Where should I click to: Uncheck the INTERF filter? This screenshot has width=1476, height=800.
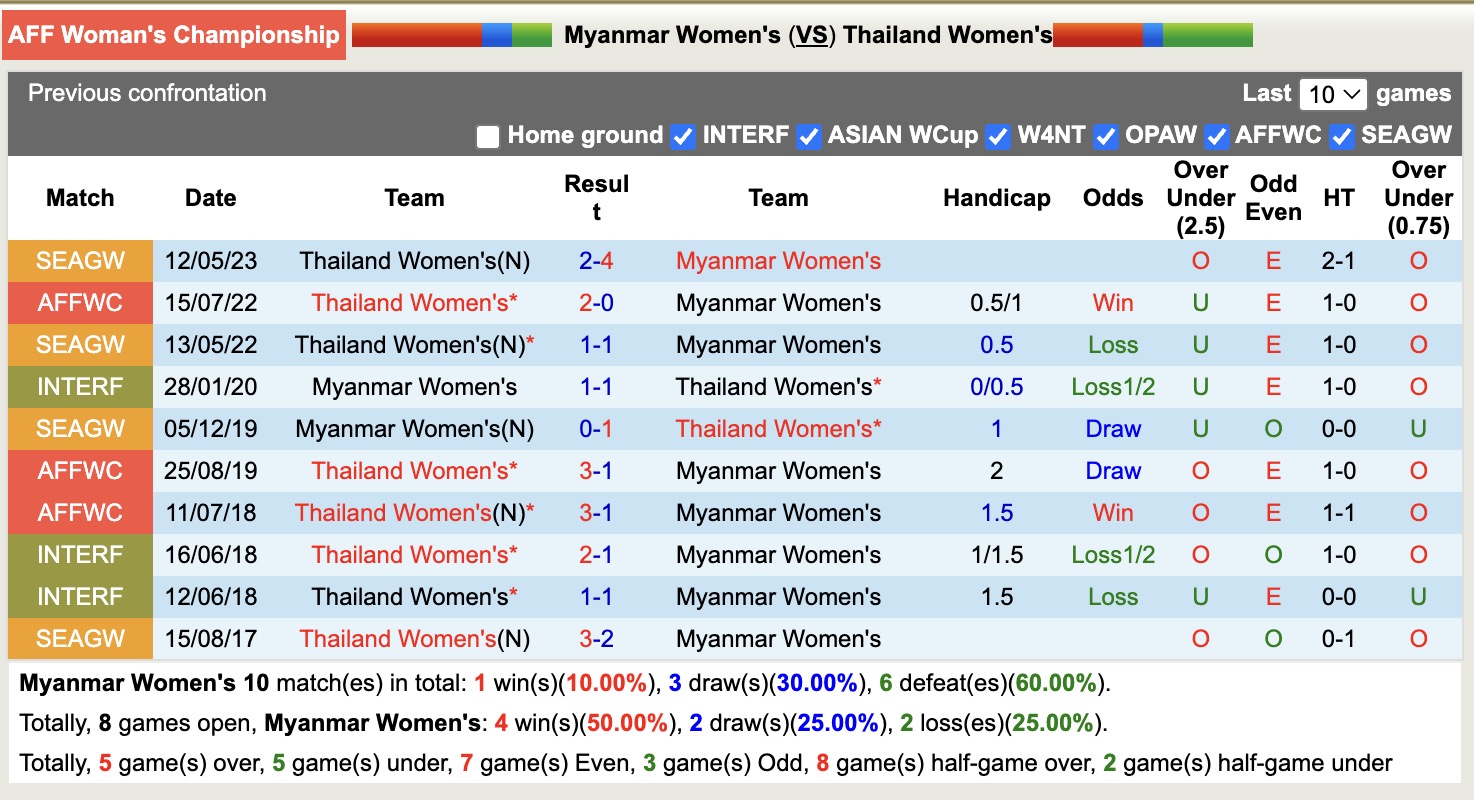pos(681,136)
